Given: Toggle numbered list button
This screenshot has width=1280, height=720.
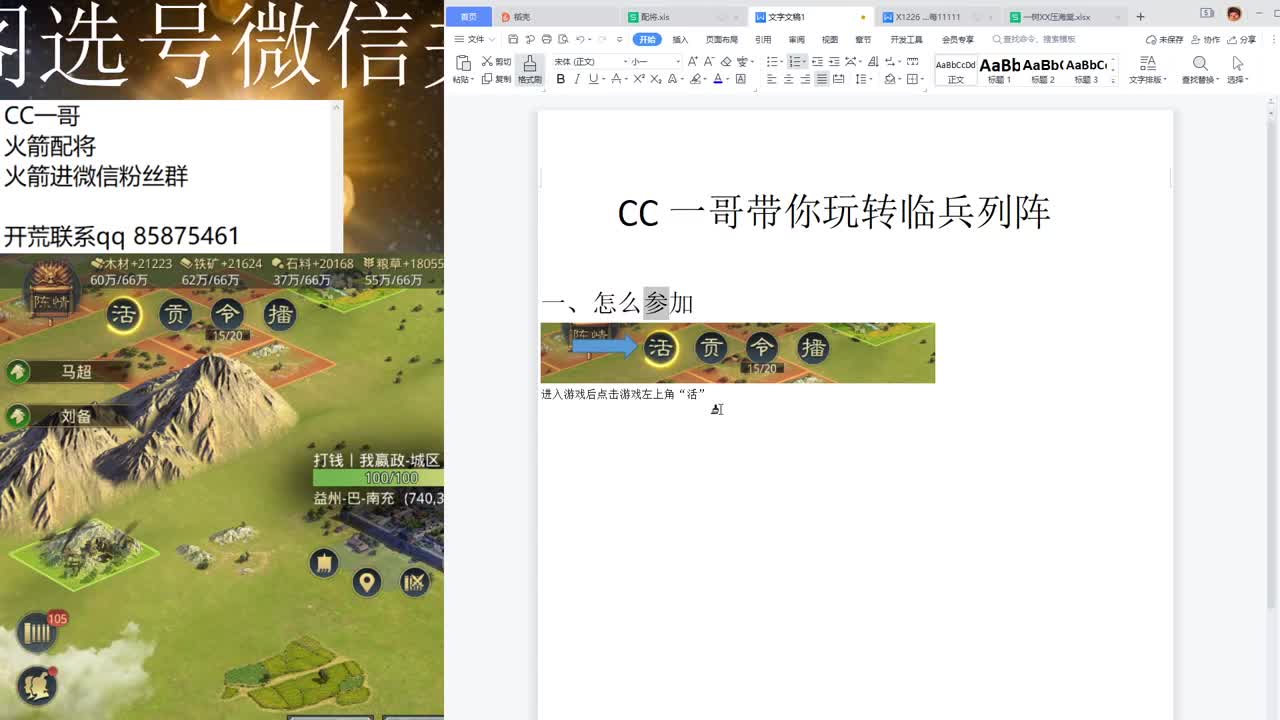Looking at the screenshot, I should pos(795,61).
